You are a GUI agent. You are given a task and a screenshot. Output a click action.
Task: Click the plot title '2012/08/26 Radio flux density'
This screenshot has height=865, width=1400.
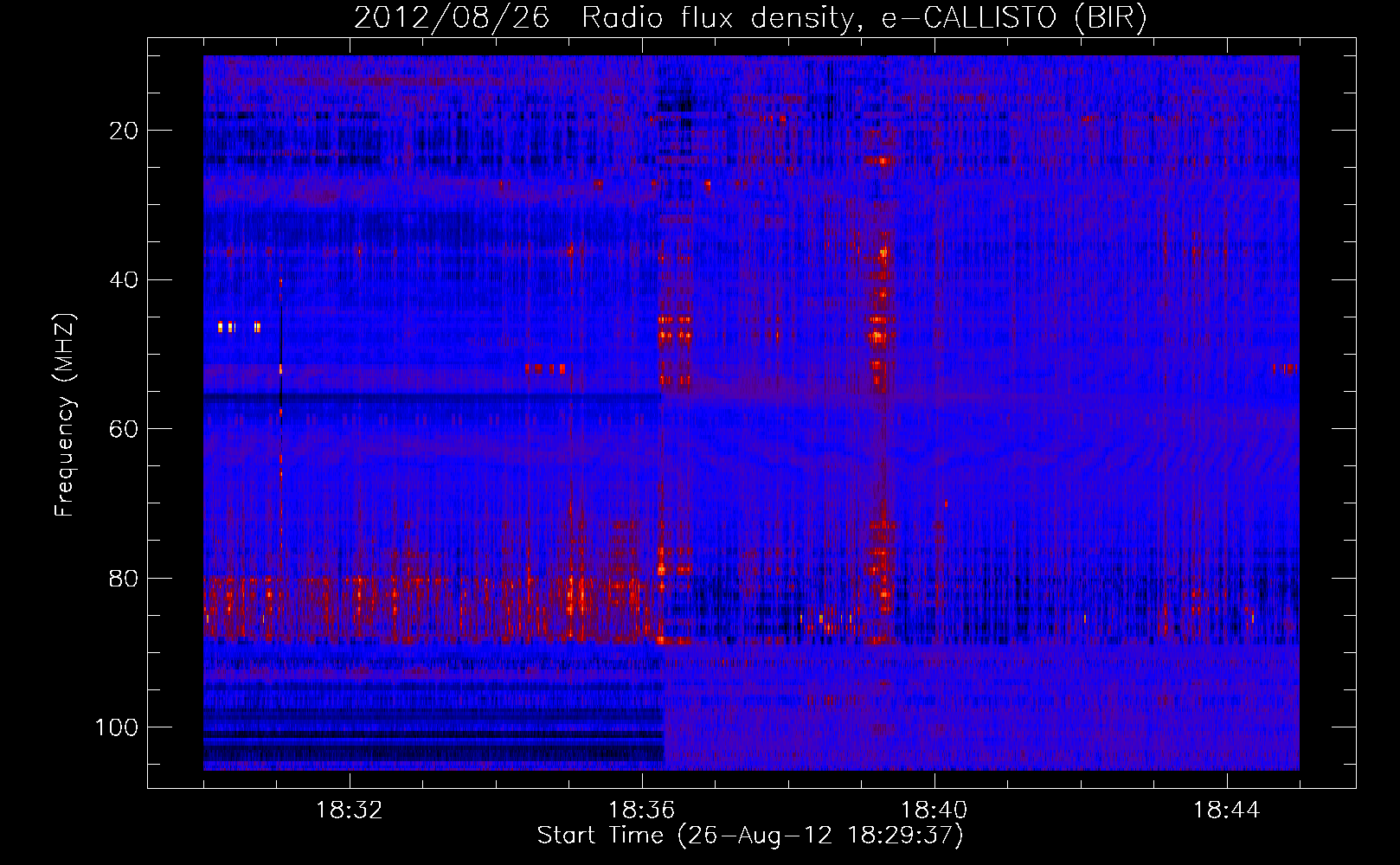(x=750, y=18)
